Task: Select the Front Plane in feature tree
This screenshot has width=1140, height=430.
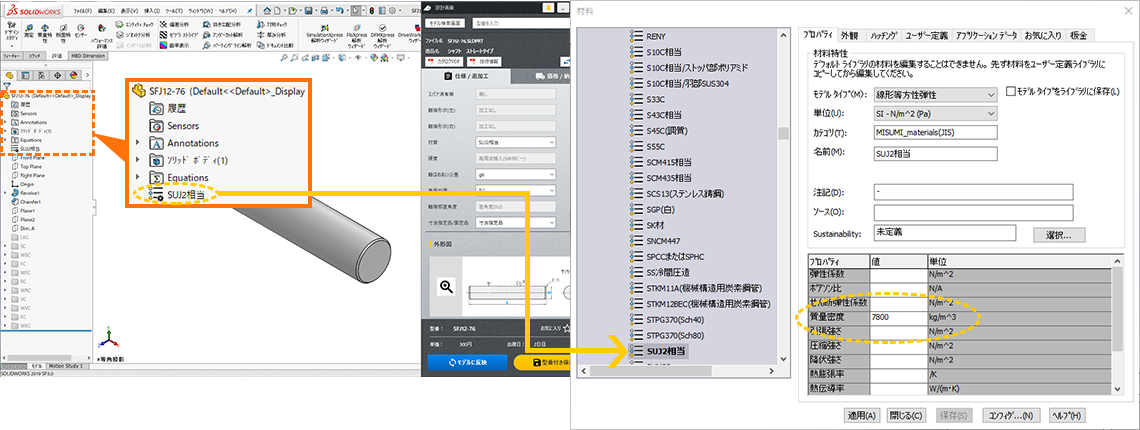Action: [x=28, y=157]
